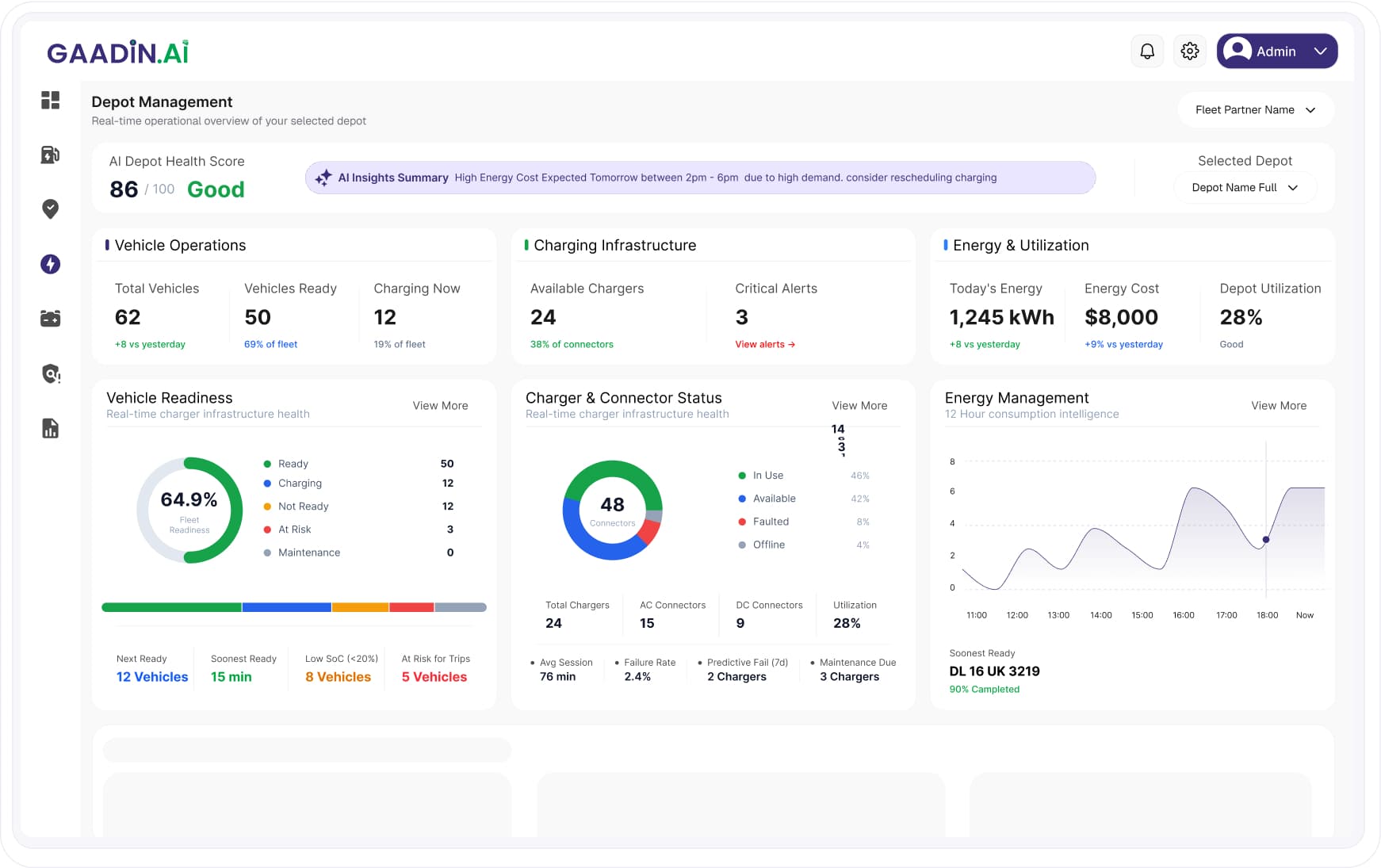Image resolution: width=1381 pixels, height=868 pixels.
Task: Open the dashboard grid icon in sidebar
Action: pyautogui.click(x=50, y=100)
